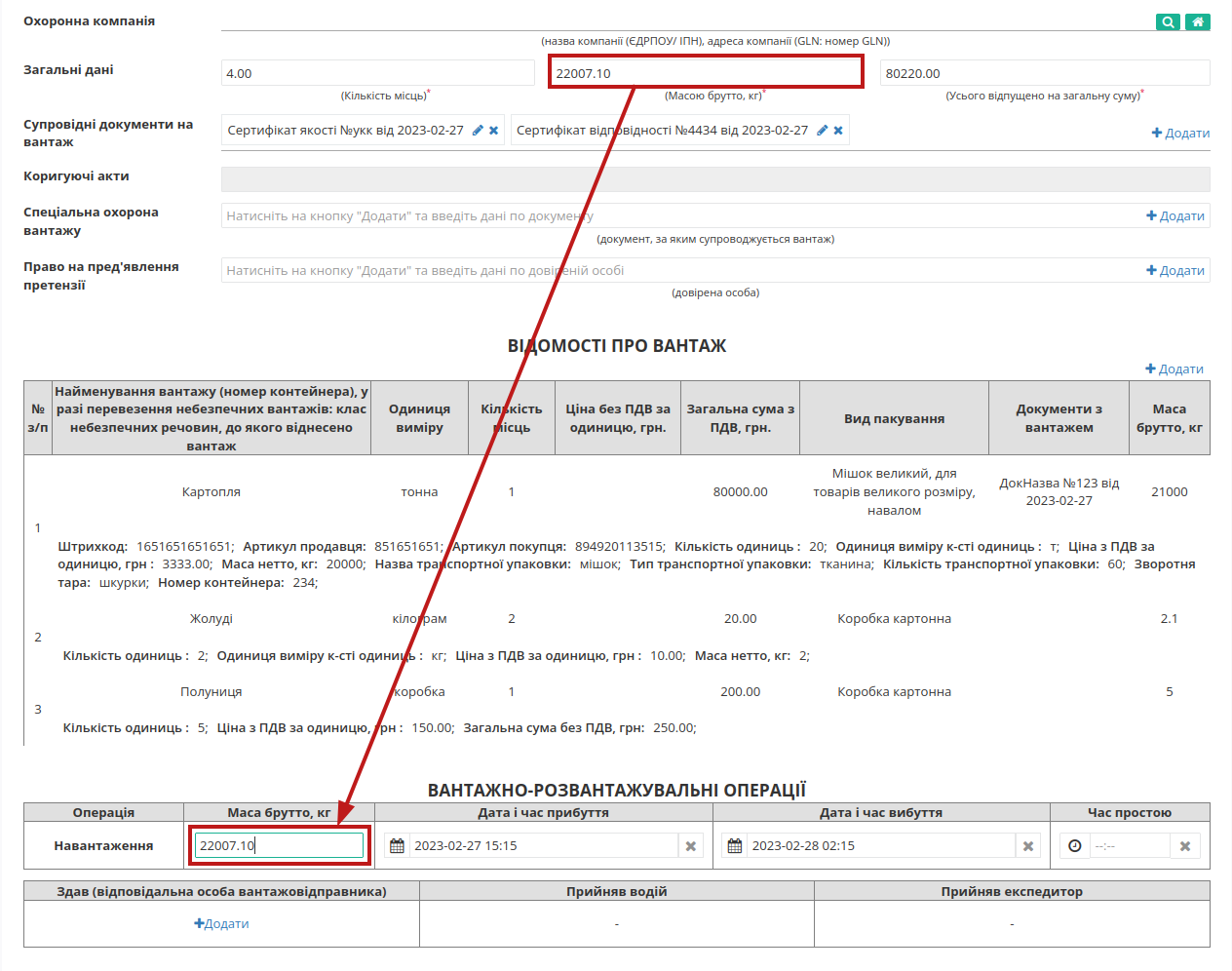
Task: Add a claims-right trusted person via Додати
Action: (x=1175, y=271)
